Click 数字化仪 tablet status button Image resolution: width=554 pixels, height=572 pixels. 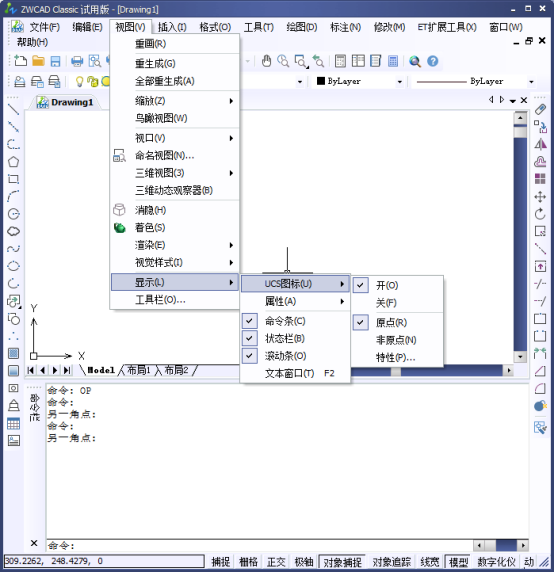[496, 562]
